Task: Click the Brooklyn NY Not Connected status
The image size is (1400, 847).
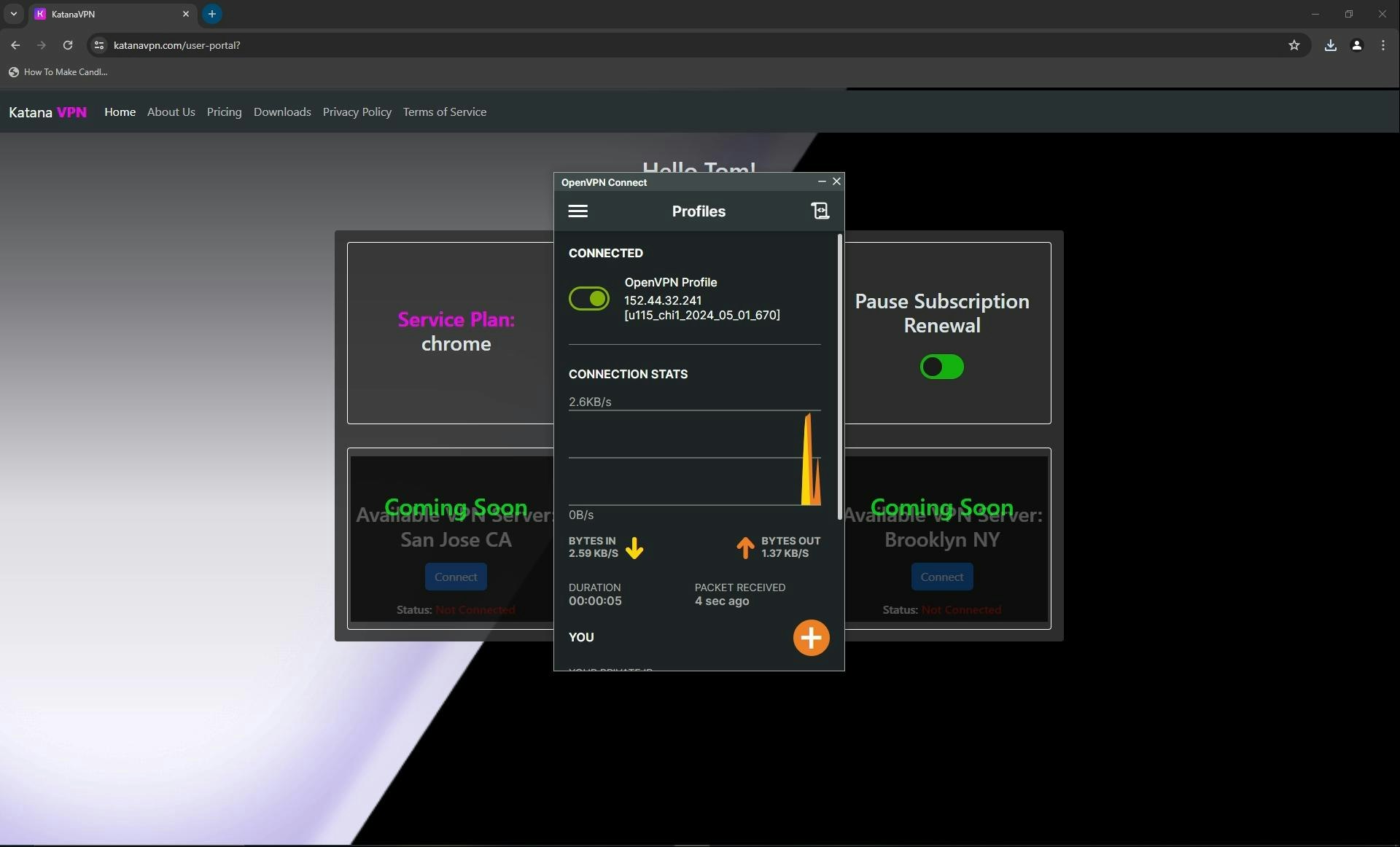Action: [x=961, y=609]
